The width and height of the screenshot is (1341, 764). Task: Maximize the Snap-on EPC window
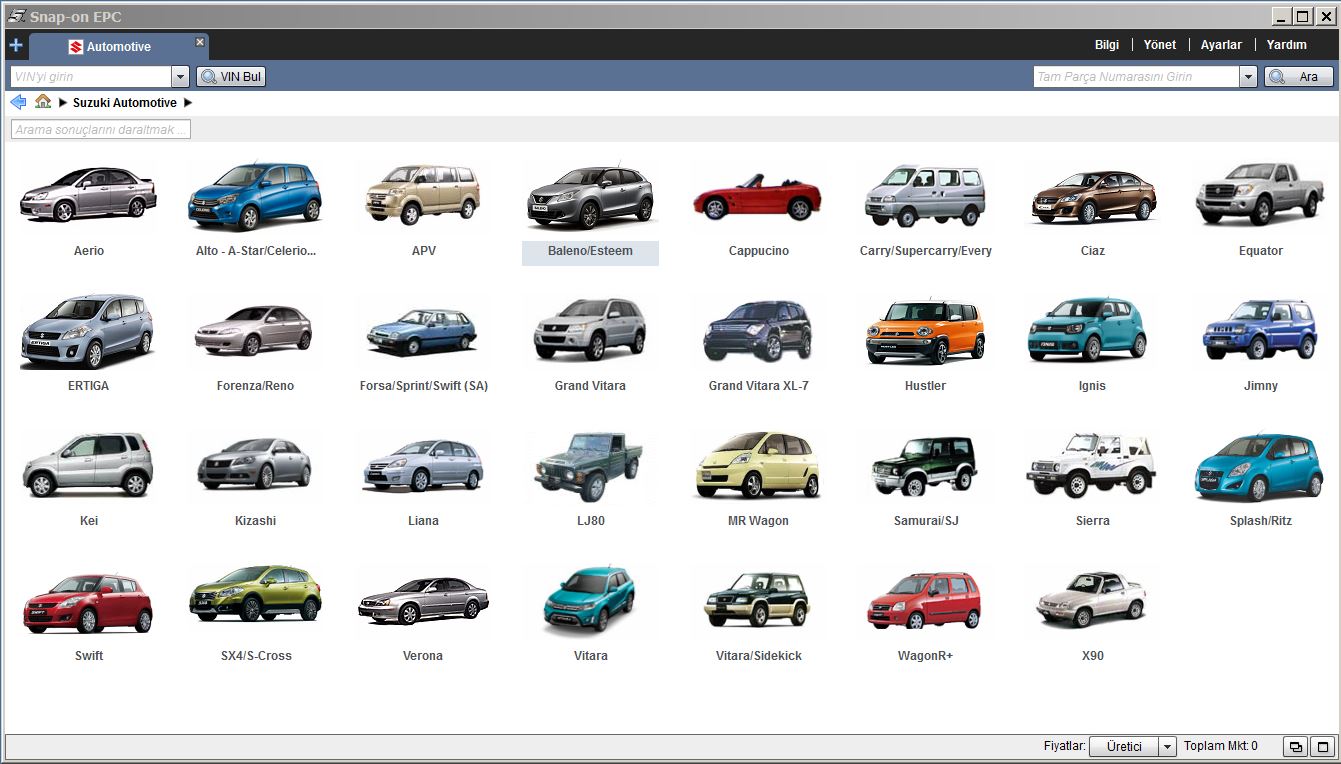pos(1301,16)
